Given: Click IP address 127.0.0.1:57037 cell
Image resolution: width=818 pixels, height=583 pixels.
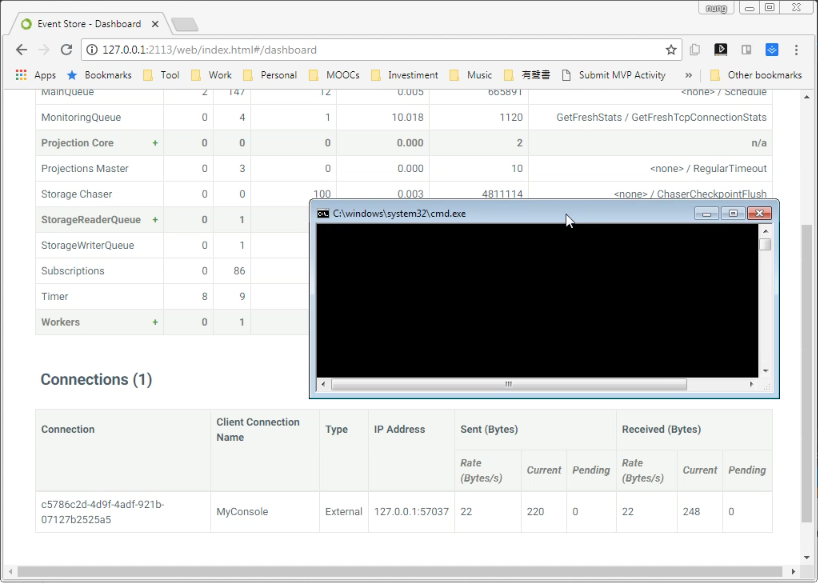Looking at the screenshot, I should (411, 512).
